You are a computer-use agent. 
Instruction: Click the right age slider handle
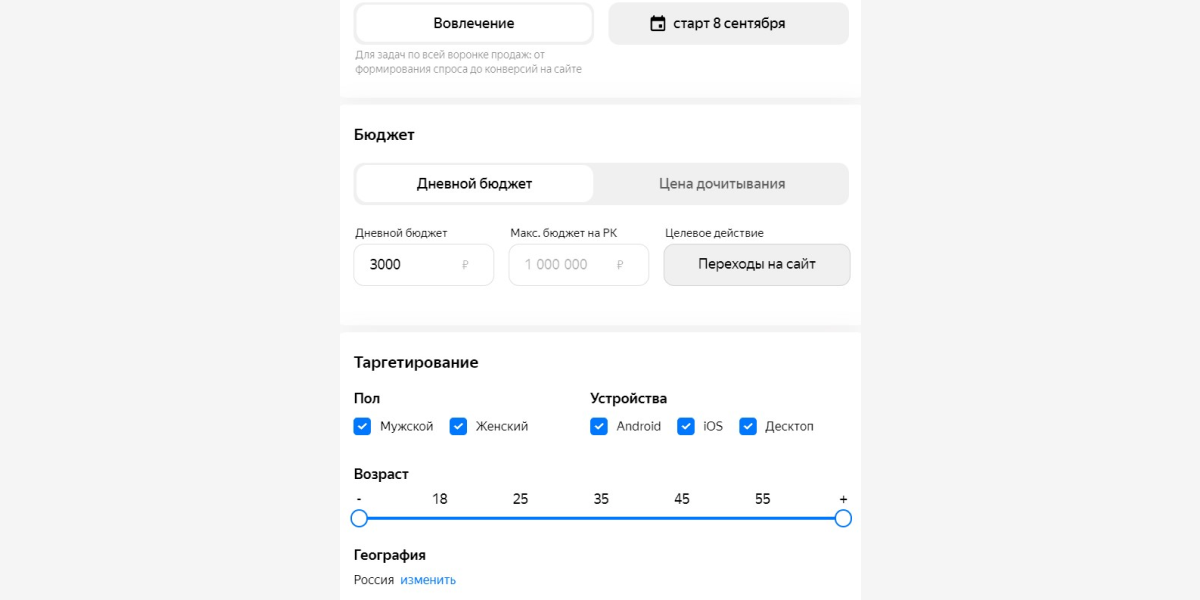(843, 518)
